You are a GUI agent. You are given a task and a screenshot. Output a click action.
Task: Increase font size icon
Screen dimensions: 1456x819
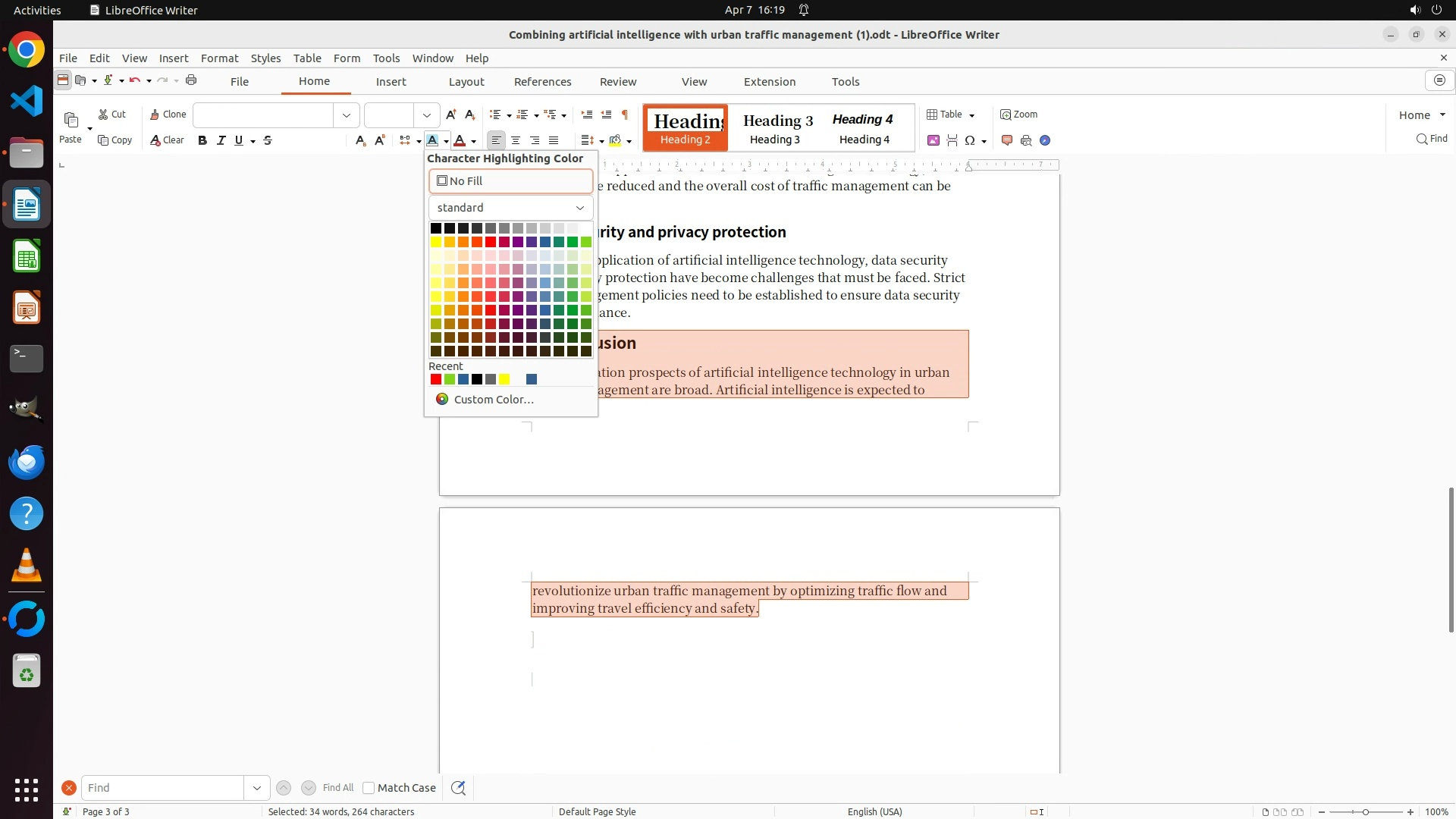tap(451, 115)
